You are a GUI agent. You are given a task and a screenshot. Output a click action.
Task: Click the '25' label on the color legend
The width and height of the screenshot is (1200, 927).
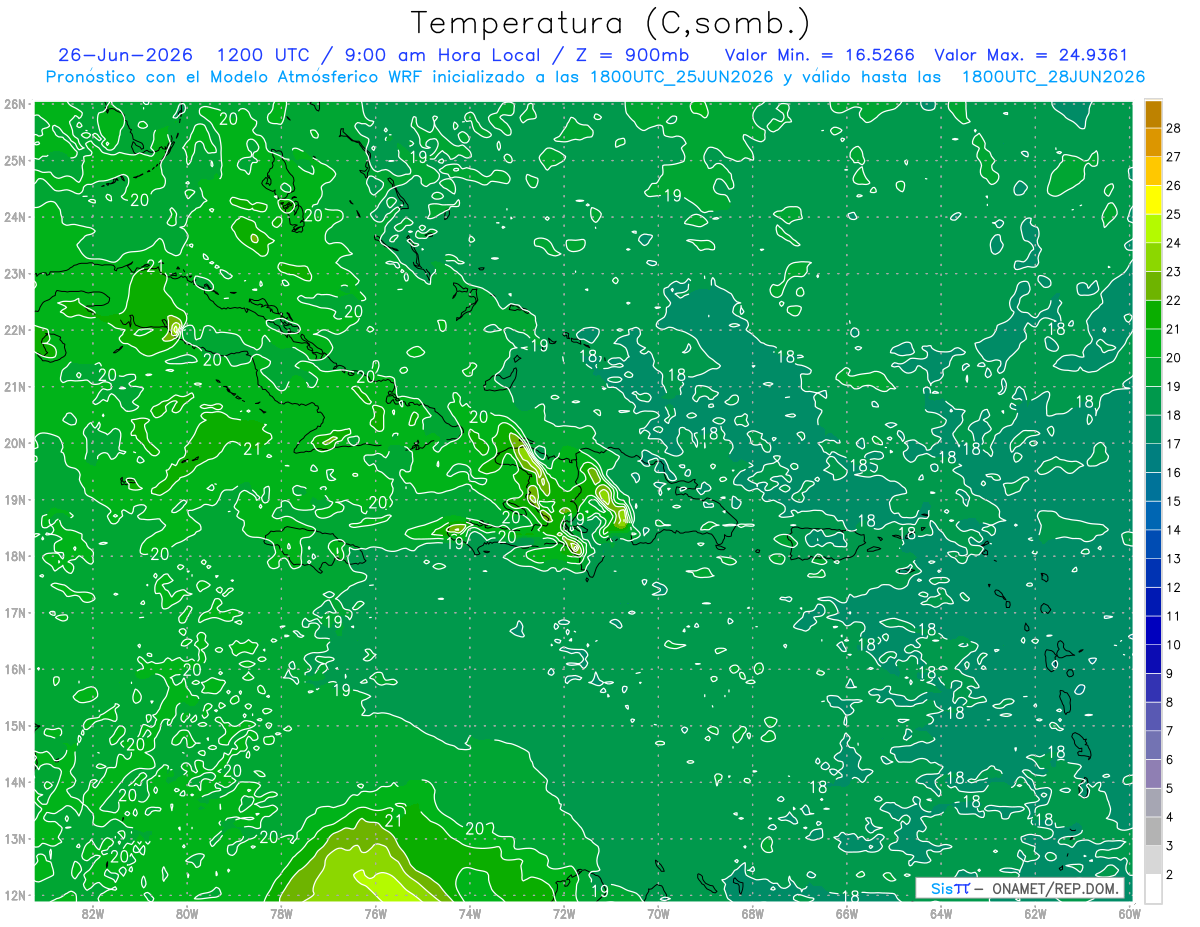[1174, 214]
